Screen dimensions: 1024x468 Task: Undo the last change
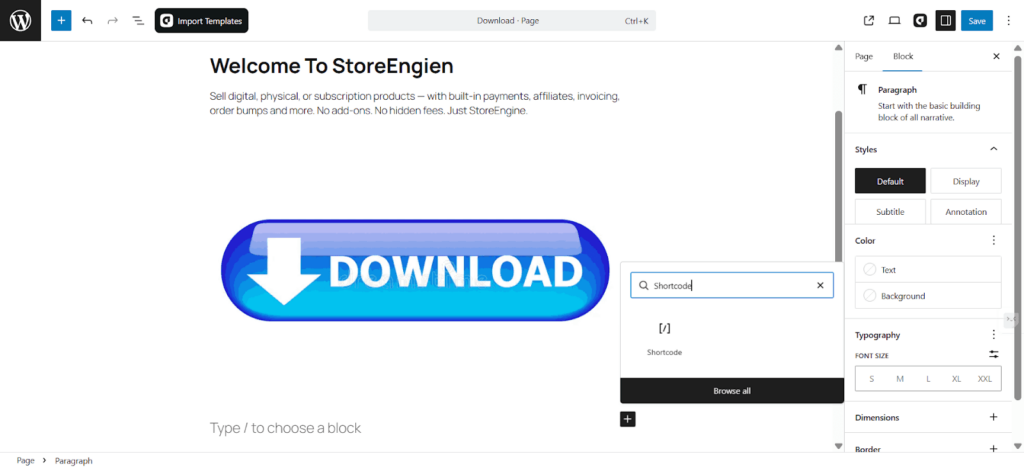click(x=87, y=21)
